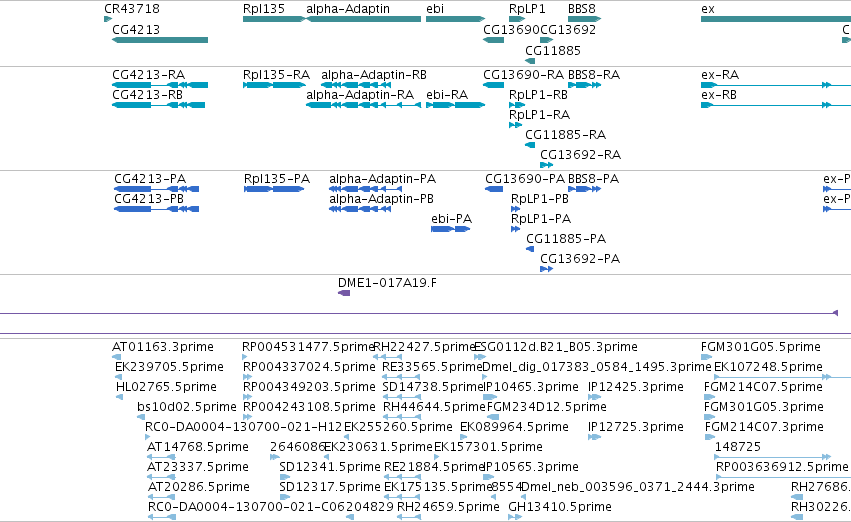Click the SD12341.5prime EST label
Viewport: 851px width, 522px height.
click(x=330, y=467)
